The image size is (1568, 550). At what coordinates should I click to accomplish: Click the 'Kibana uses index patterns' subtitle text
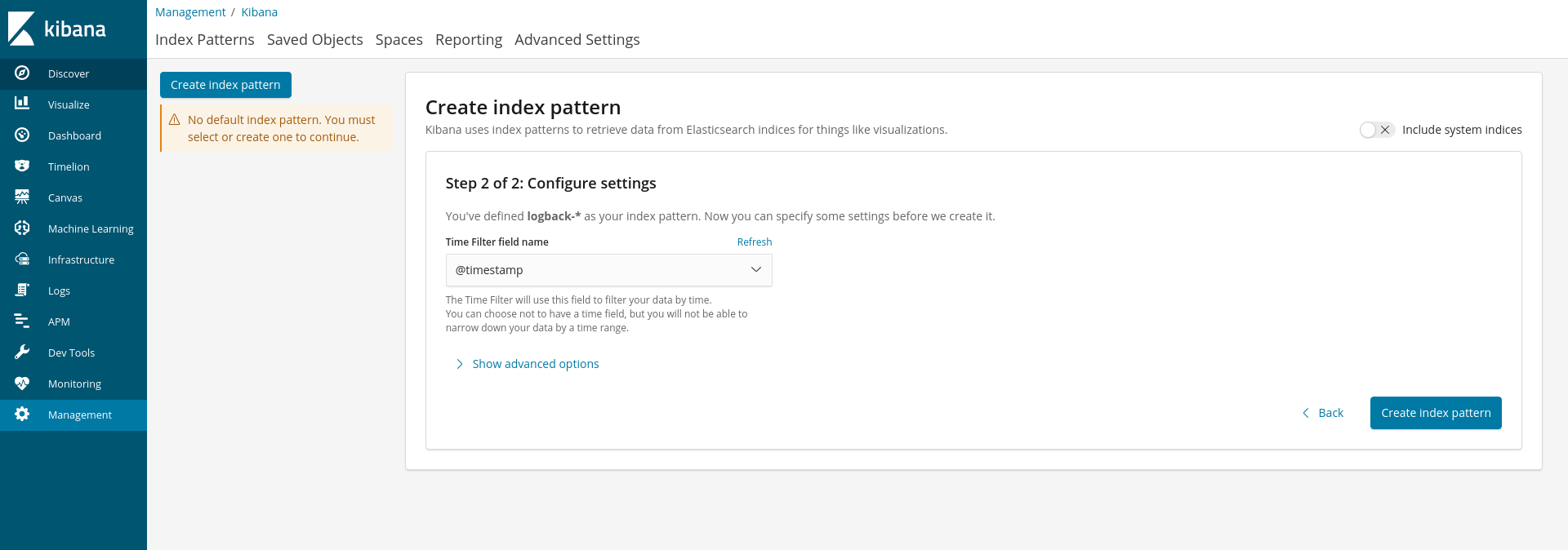tap(686, 130)
